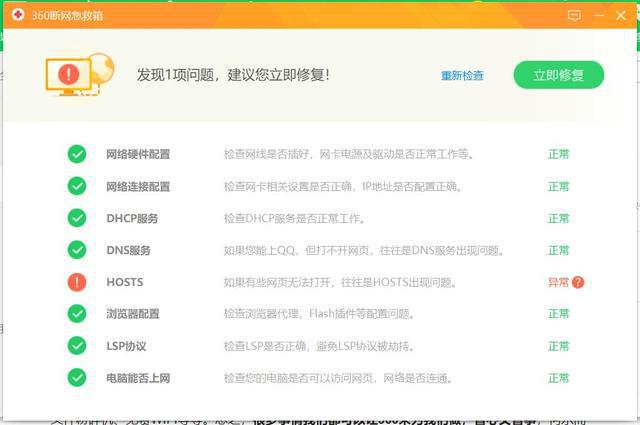640x425 pixels.
Task: Click the 正常 status for DNS服务
Action: click(x=558, y=250)
